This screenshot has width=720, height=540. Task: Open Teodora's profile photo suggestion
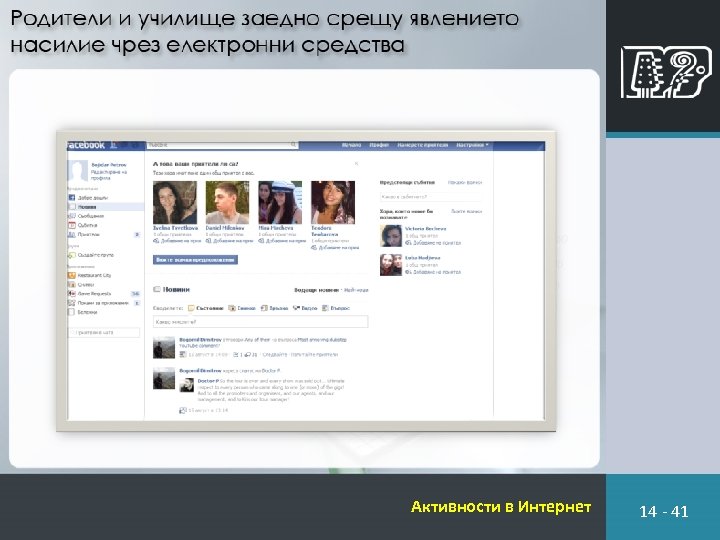(333, 202)
